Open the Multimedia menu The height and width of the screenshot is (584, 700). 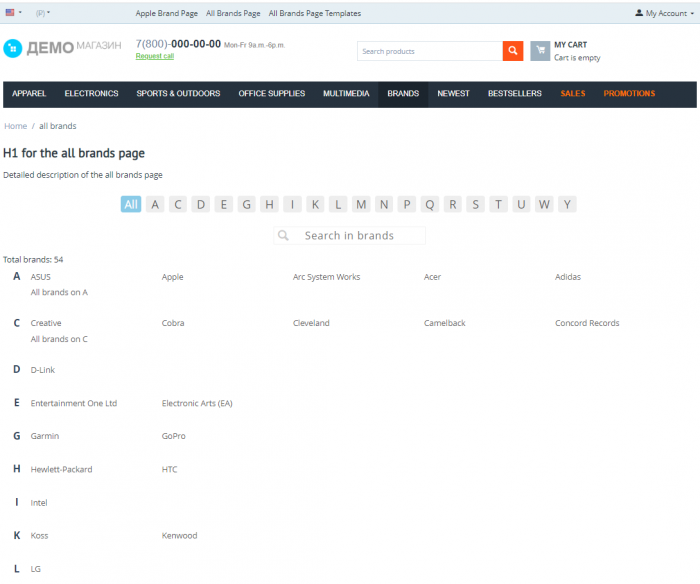[346, 93]
